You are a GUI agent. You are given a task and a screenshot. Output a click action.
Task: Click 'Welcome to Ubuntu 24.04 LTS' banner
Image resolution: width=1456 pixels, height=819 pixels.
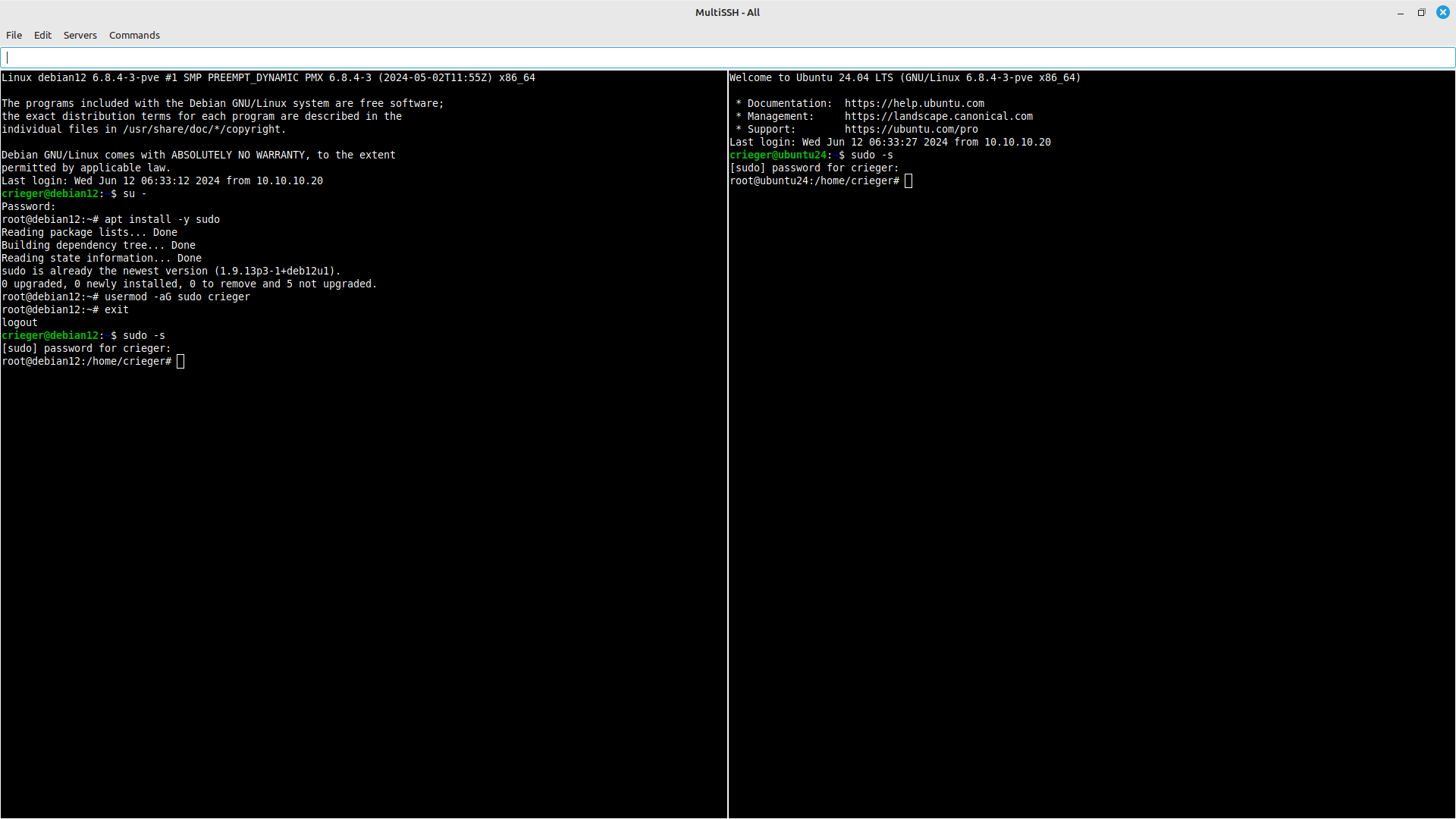(x=905, y=78)
